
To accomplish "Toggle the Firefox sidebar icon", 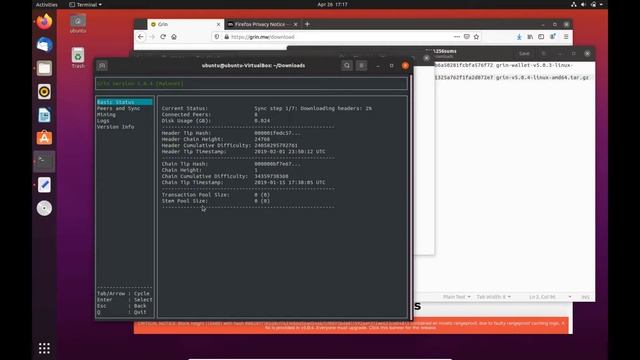I will pyautogui.click(x=541, y=37).
